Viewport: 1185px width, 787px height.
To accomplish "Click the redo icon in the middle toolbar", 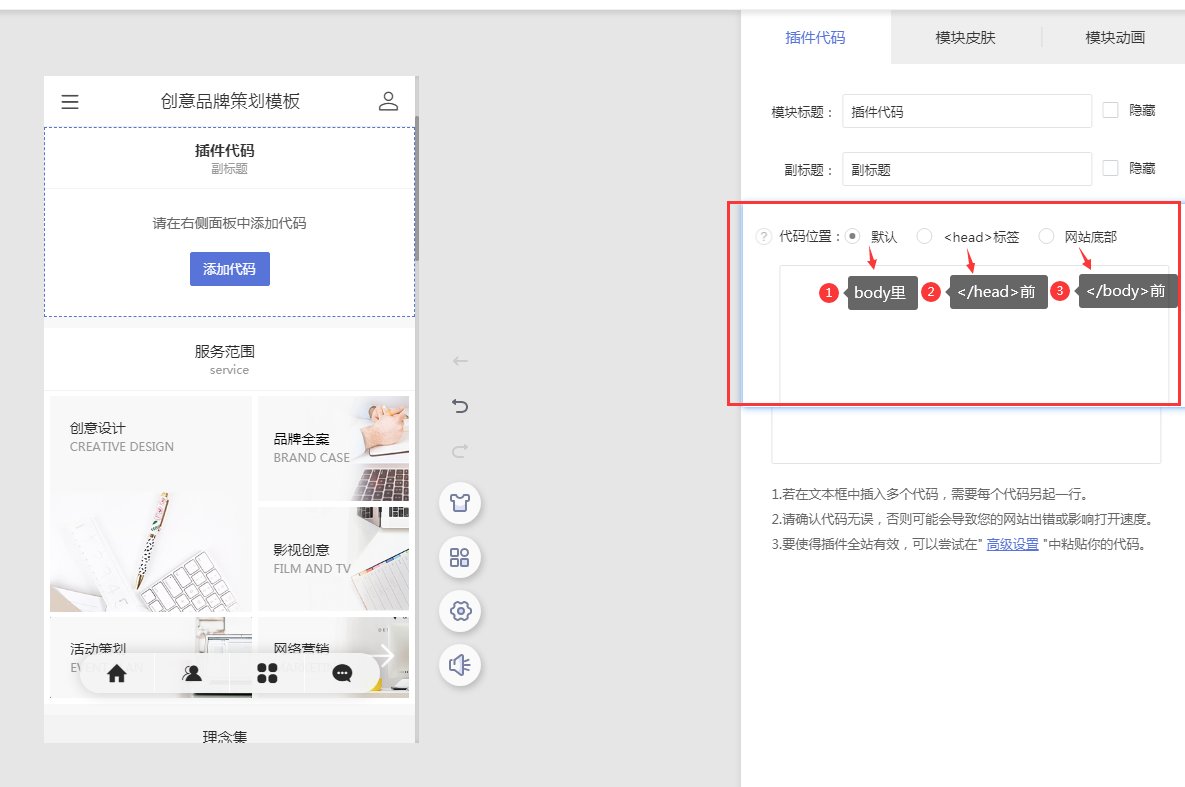I will 460,451.
